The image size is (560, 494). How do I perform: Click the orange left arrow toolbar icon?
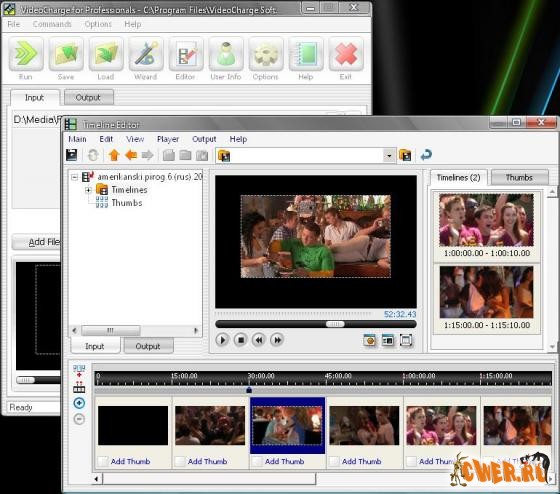(131, 155)
